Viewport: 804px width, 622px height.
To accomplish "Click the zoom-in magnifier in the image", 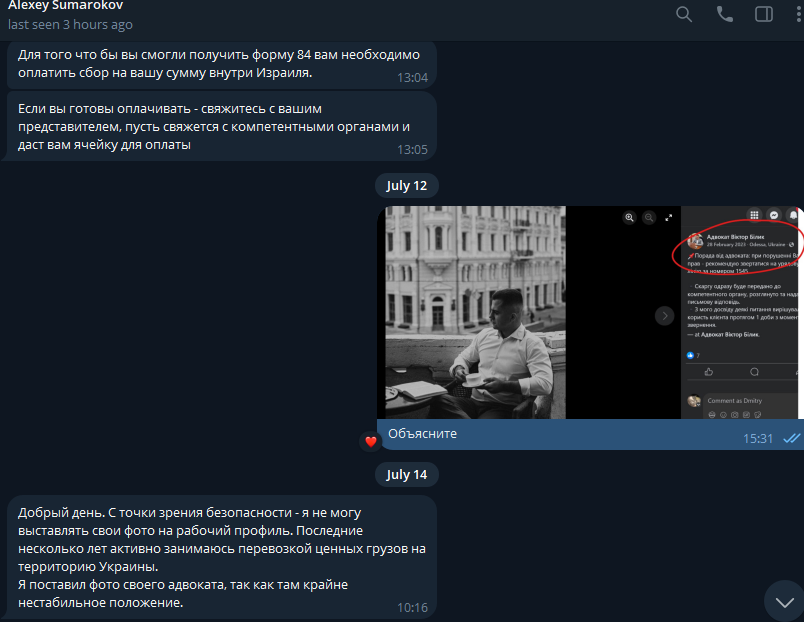I will tap(630, 217).
